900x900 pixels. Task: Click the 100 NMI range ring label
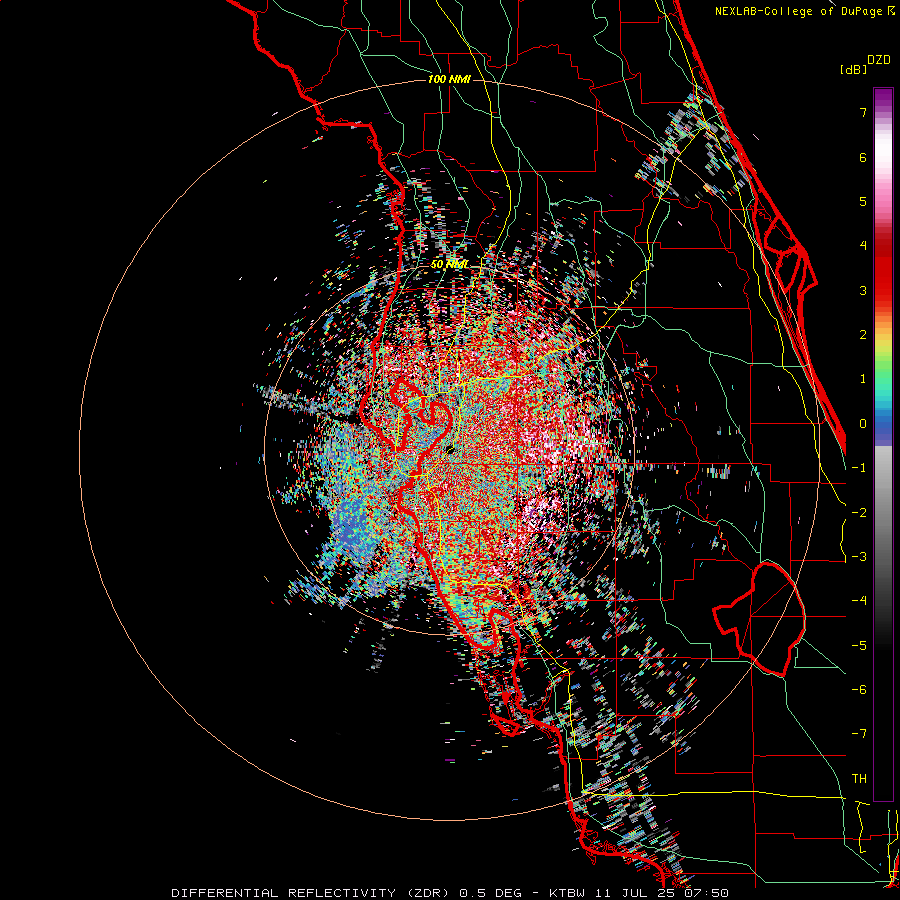449,79
